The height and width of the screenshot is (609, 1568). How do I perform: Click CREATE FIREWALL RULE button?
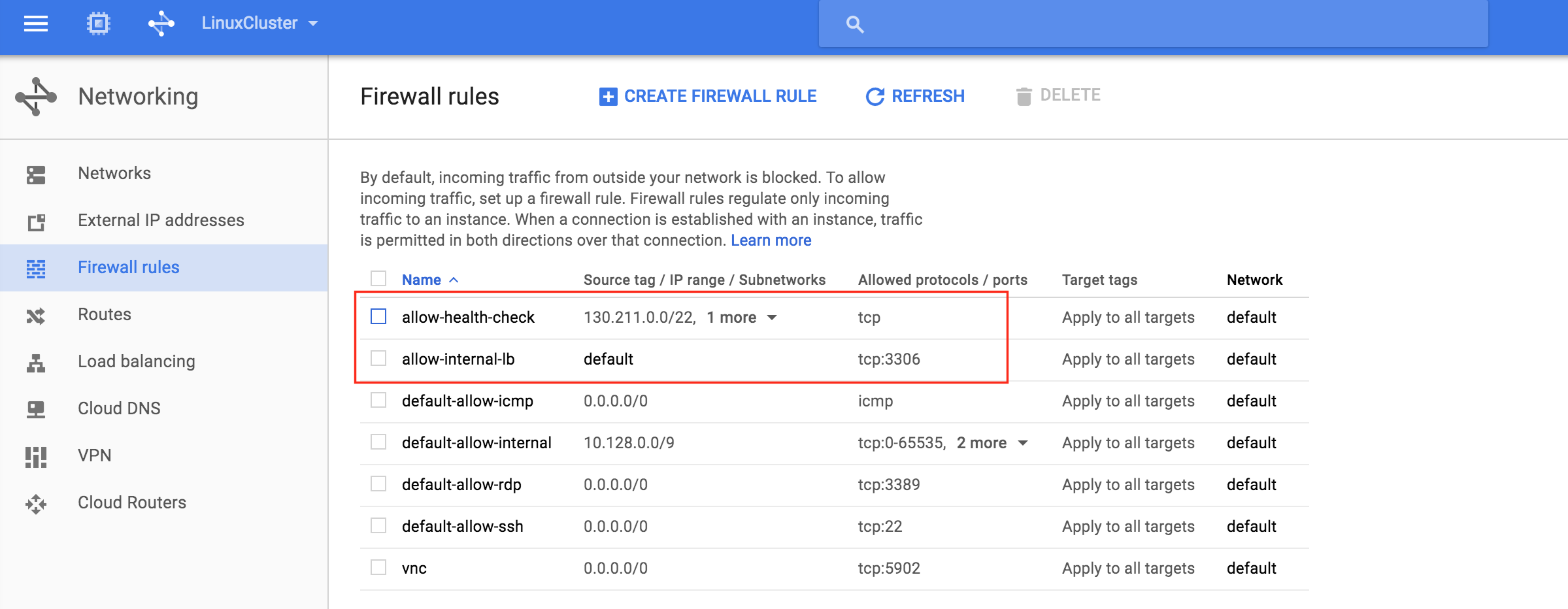click(x=708, y=97)
